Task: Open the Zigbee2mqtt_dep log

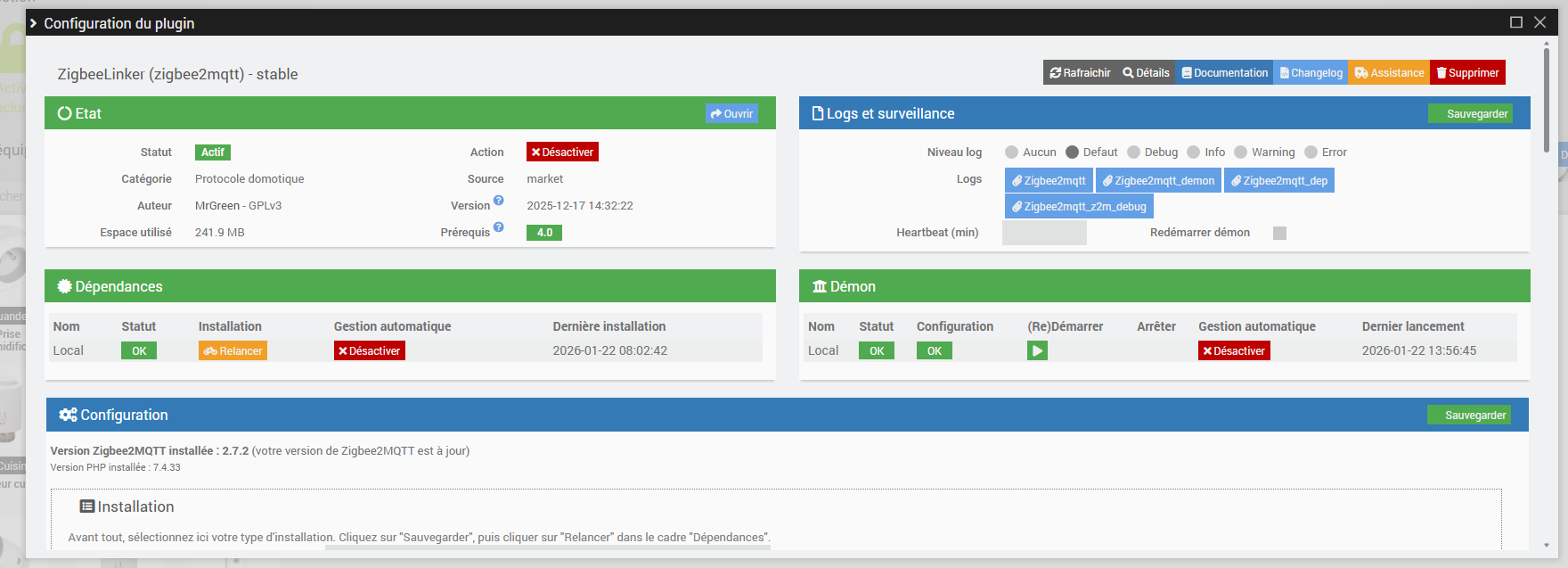Action: click(1279, 180)
